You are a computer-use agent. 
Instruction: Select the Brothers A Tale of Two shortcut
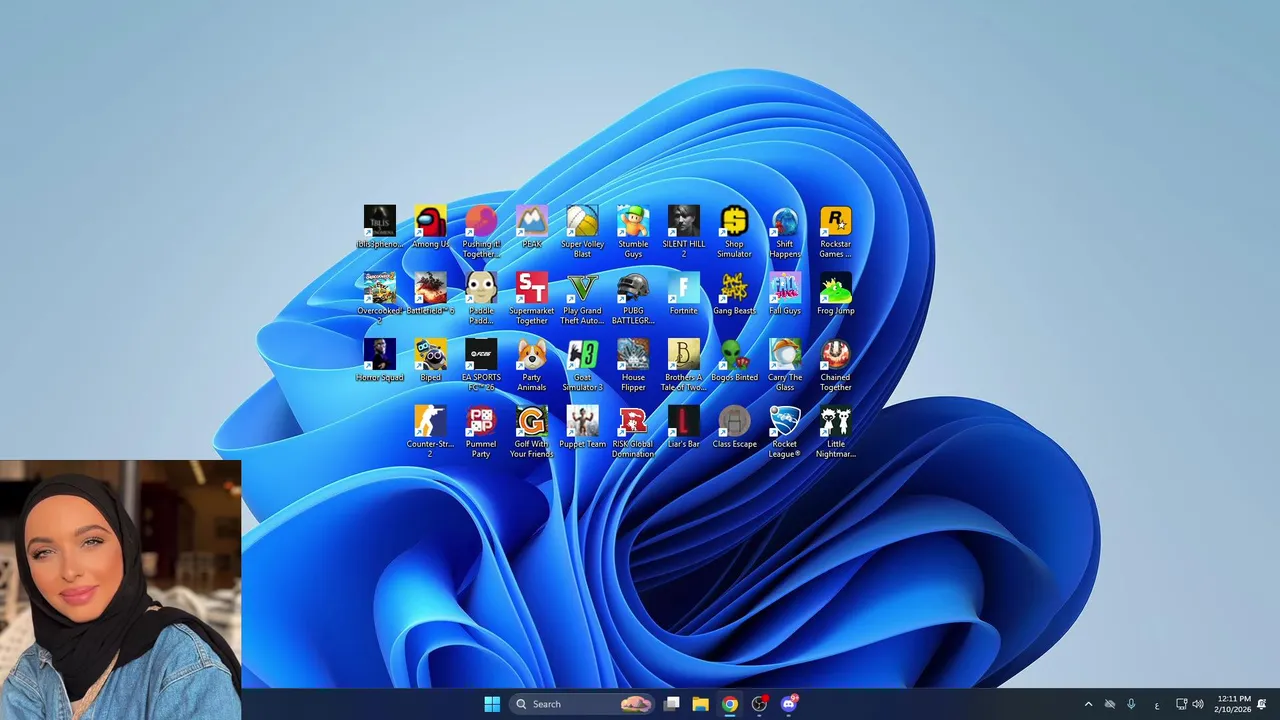684,365
